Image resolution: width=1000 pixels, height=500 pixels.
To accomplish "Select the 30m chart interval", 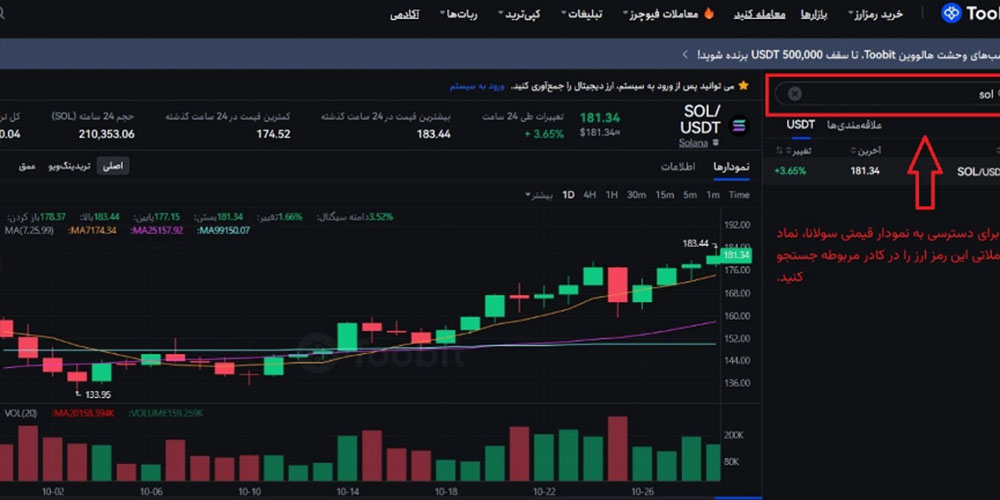I will (x=636, y=195).
